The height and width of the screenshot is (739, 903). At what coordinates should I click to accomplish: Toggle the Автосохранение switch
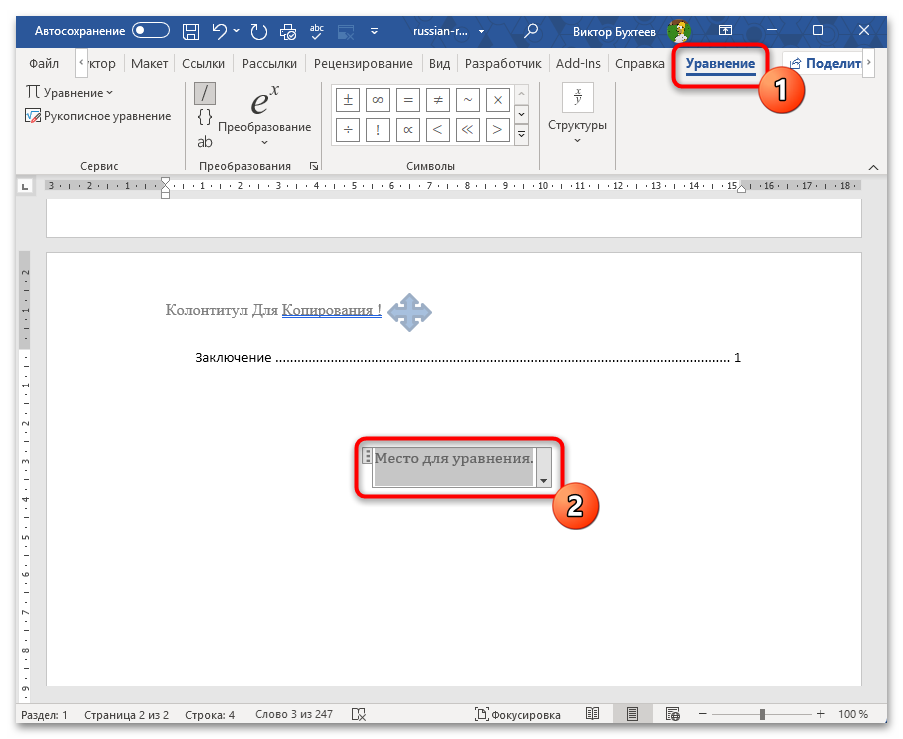click(x=151, y=31)
